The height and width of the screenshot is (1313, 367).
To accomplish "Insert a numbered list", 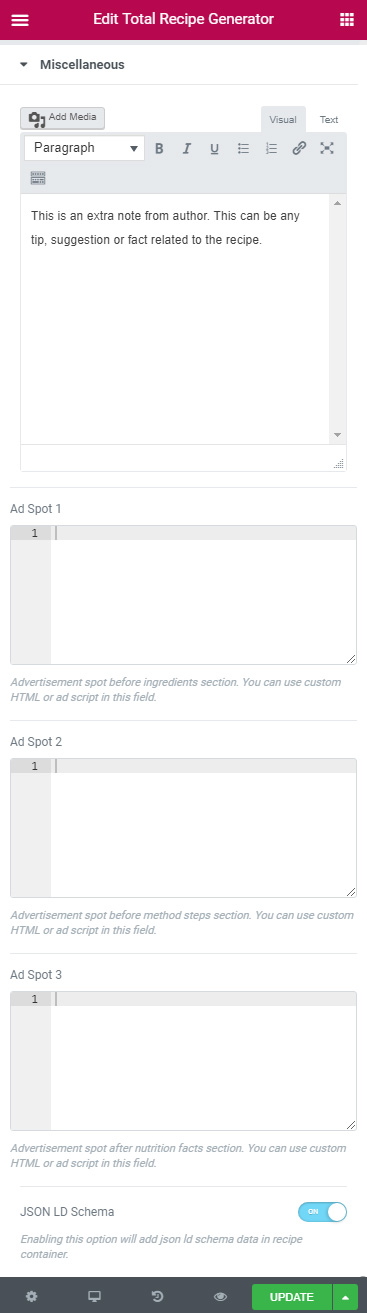I will pos(271,148).
